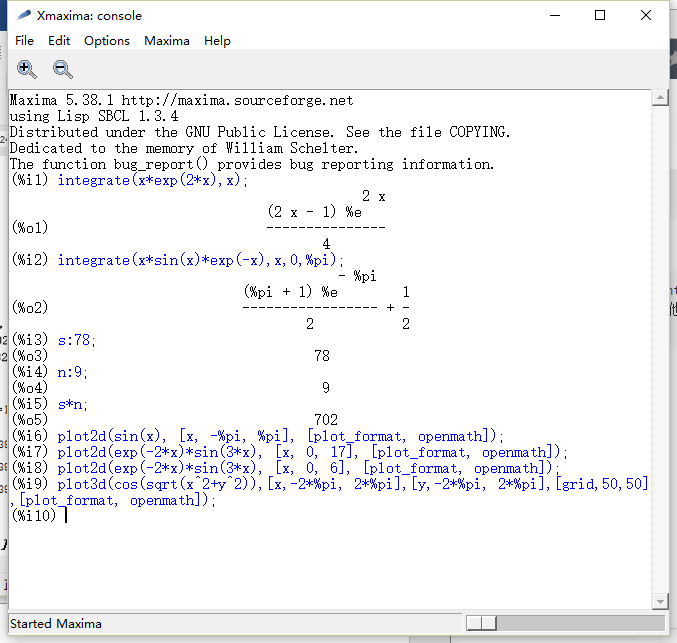Open the Help menu

[x=217, y=41]
